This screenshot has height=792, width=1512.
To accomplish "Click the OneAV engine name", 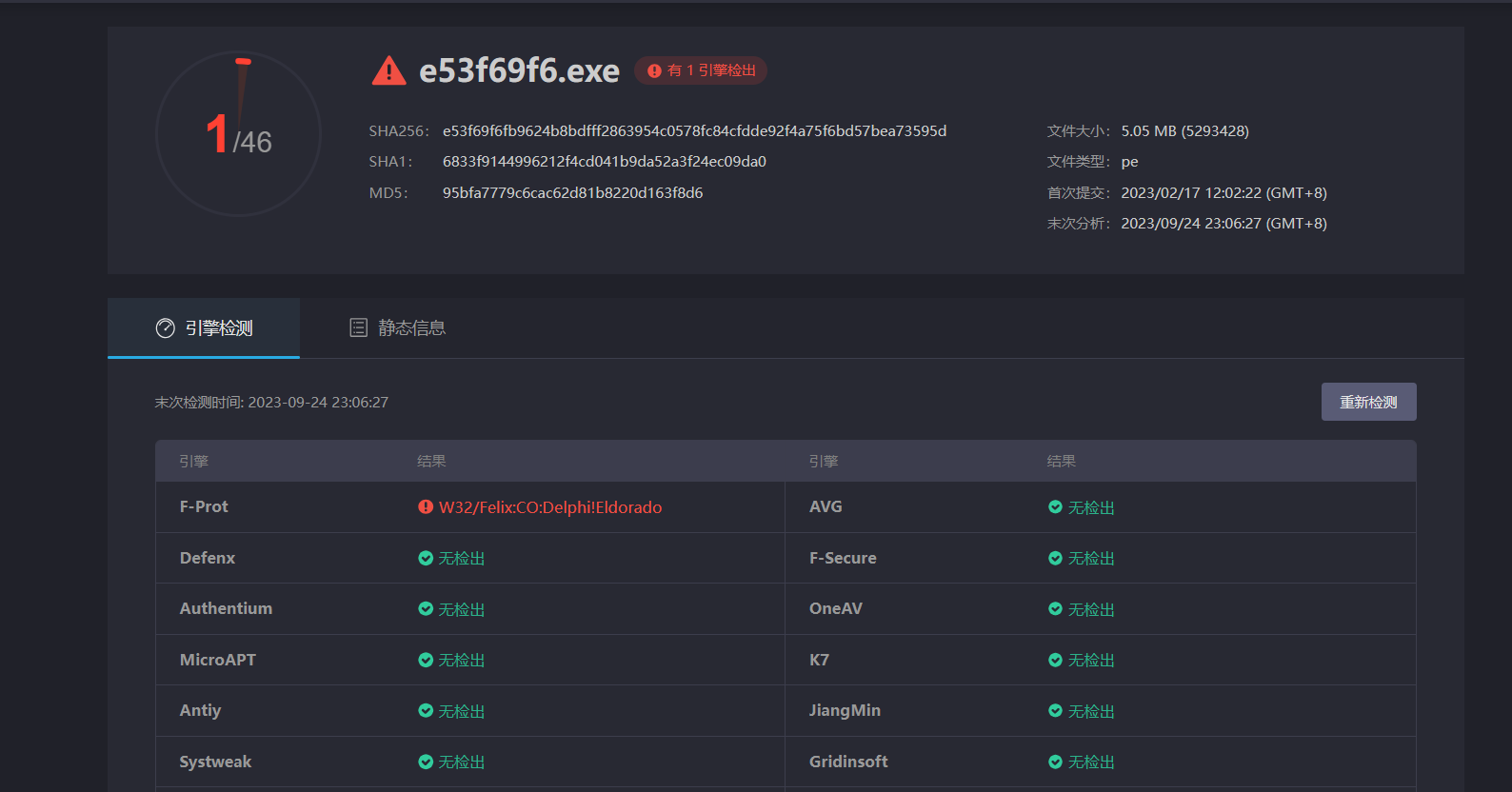I will 836,608.
